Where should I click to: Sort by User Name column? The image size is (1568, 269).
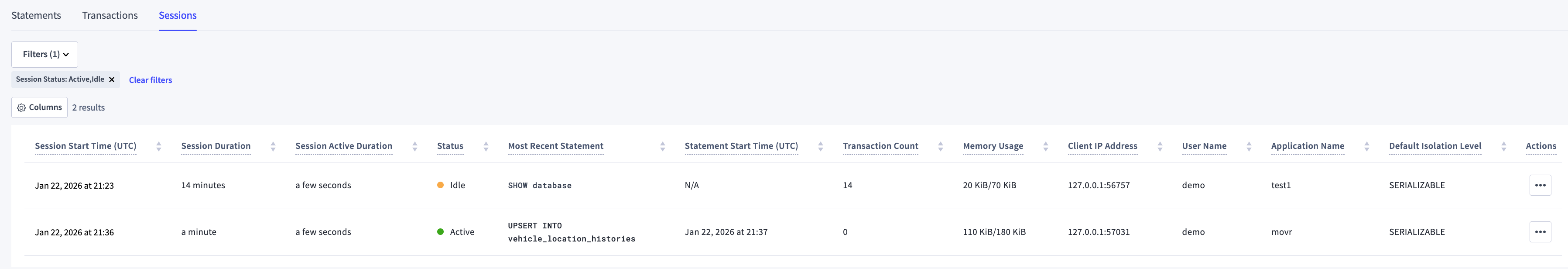pos(1249,146)
